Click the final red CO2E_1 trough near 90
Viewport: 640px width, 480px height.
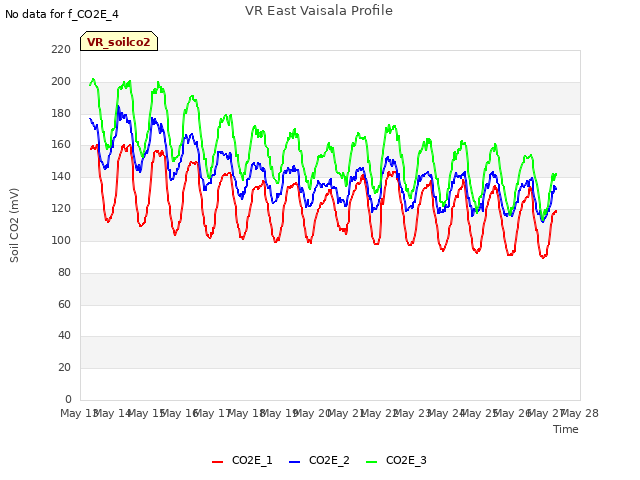click(543, 257)
